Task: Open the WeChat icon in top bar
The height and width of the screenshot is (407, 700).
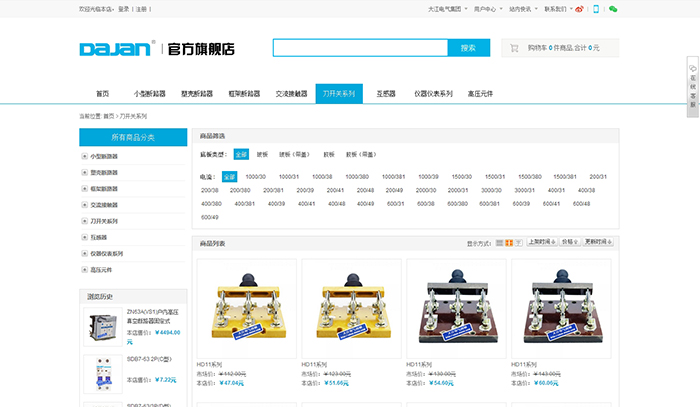Action: 613,9
